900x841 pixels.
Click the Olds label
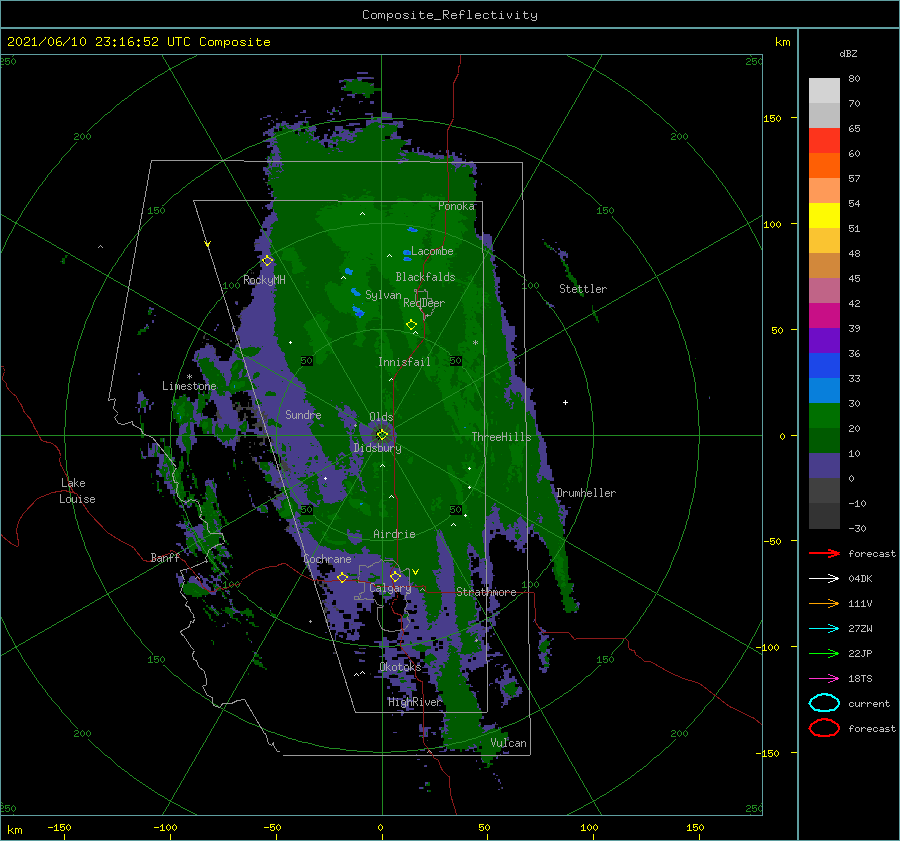381,417
